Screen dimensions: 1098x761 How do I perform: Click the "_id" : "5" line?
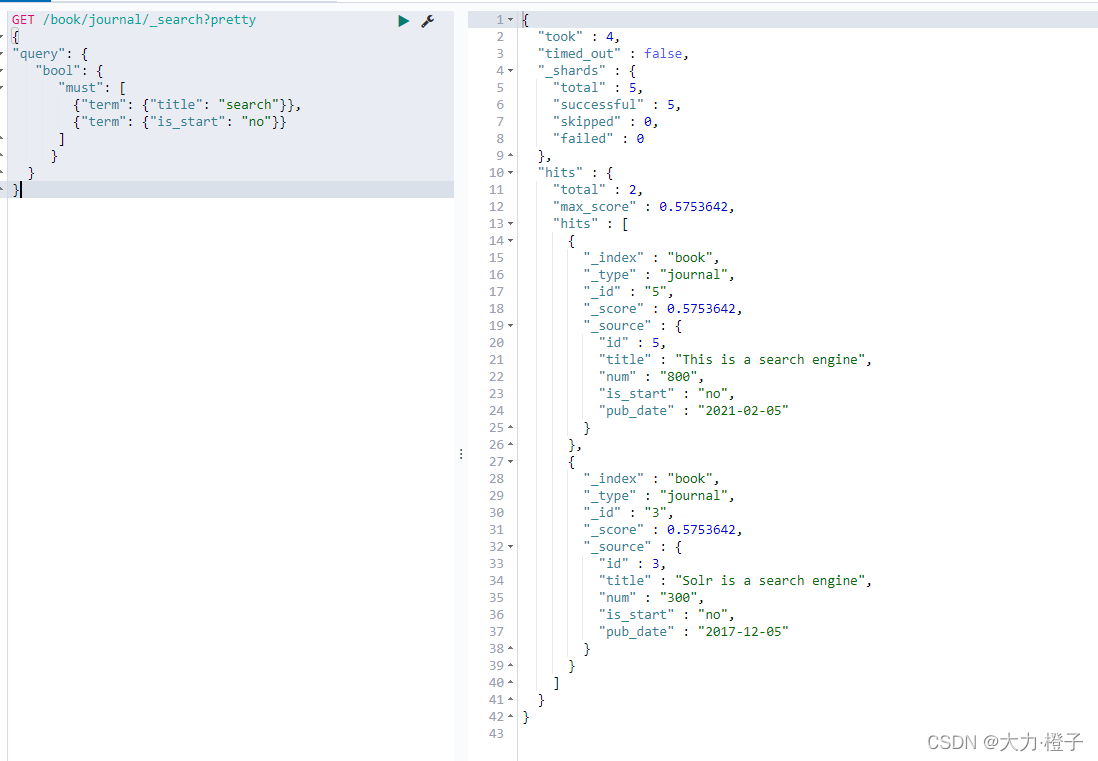(628, 292)
